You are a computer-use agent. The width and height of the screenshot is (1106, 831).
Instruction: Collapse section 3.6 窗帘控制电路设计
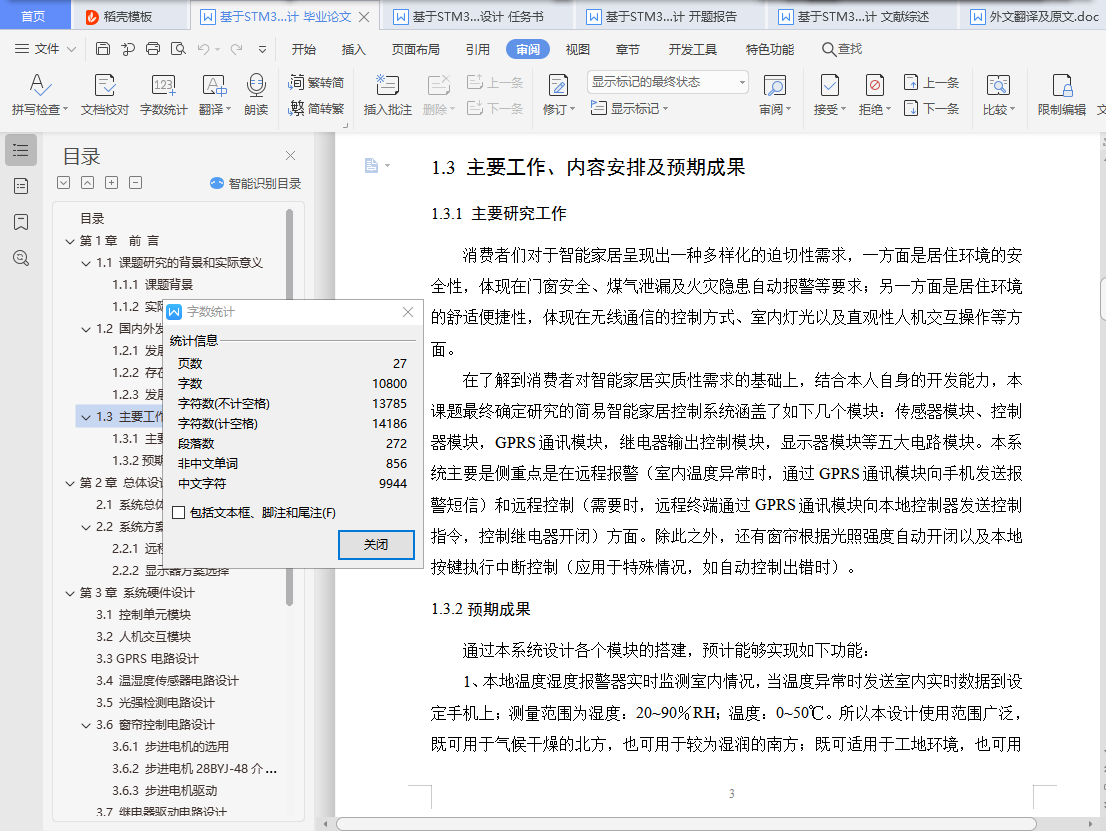point(86,725)
